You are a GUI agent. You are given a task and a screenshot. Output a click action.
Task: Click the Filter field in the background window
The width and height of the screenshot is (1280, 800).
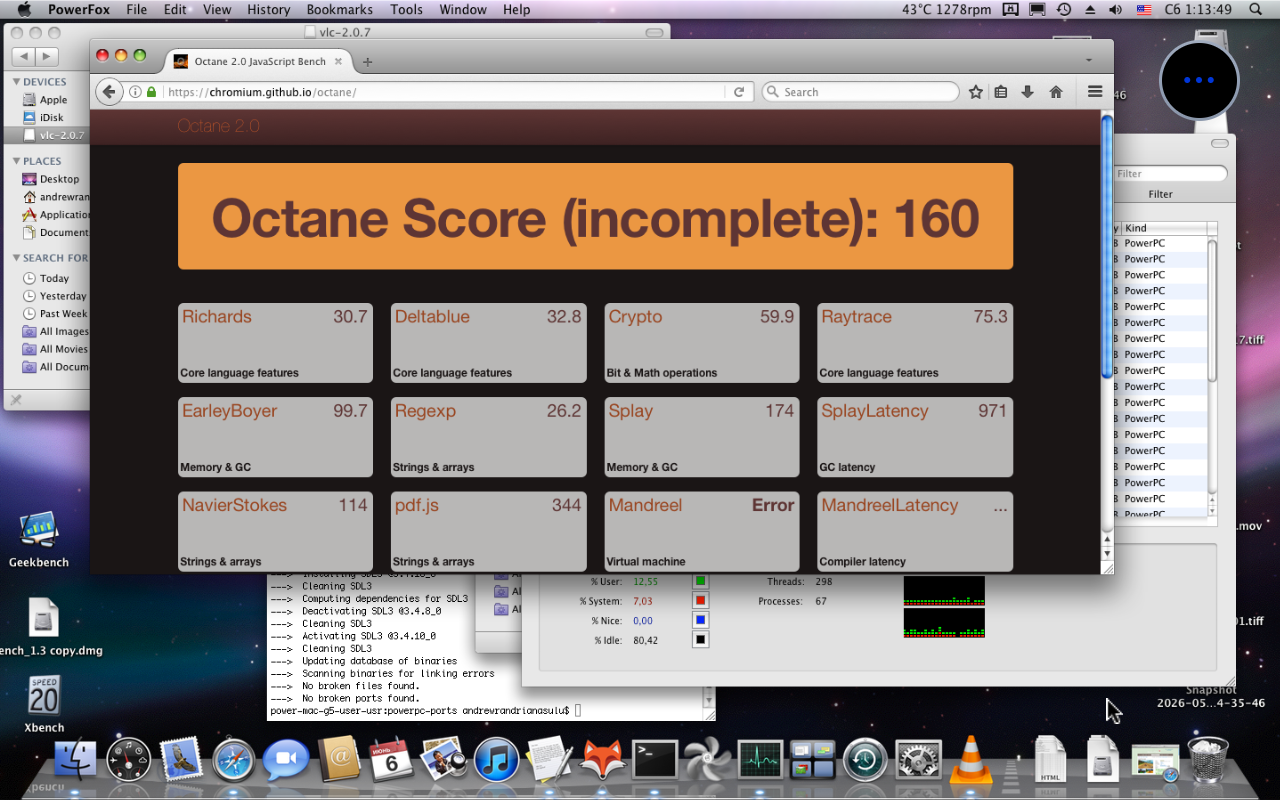[x=1170, y=174]
